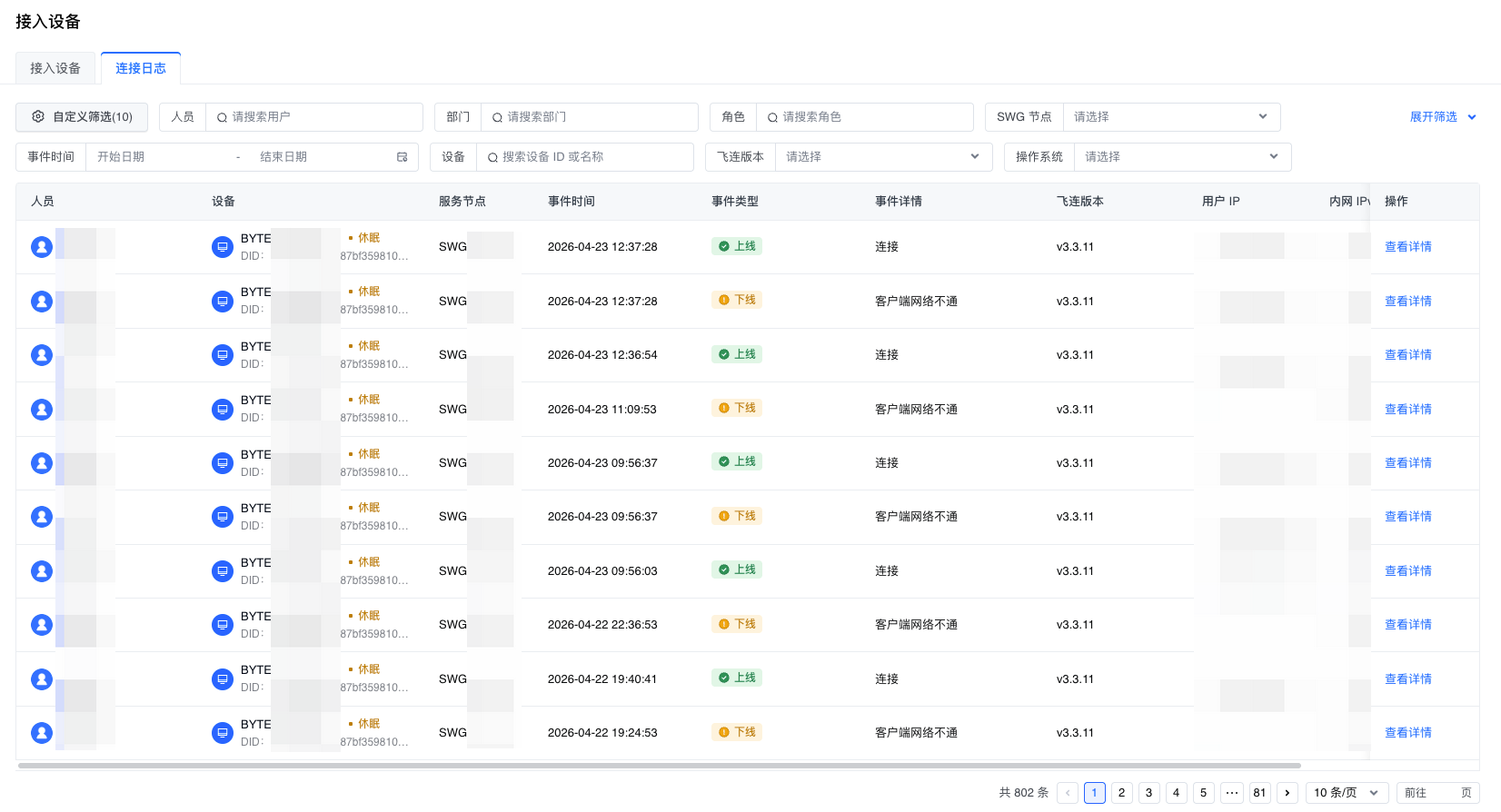1501x812 pixels.
Task: Open the SWG 节点 dropdown
Action: 1170,117
